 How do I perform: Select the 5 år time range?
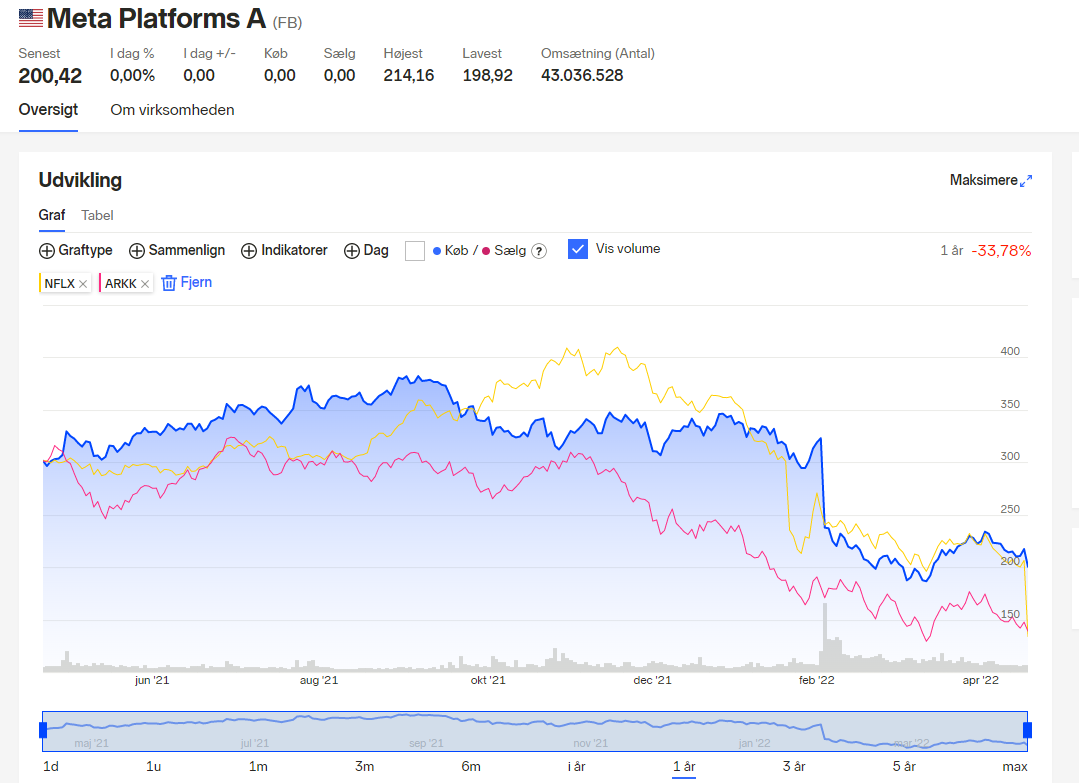point(904,766)
